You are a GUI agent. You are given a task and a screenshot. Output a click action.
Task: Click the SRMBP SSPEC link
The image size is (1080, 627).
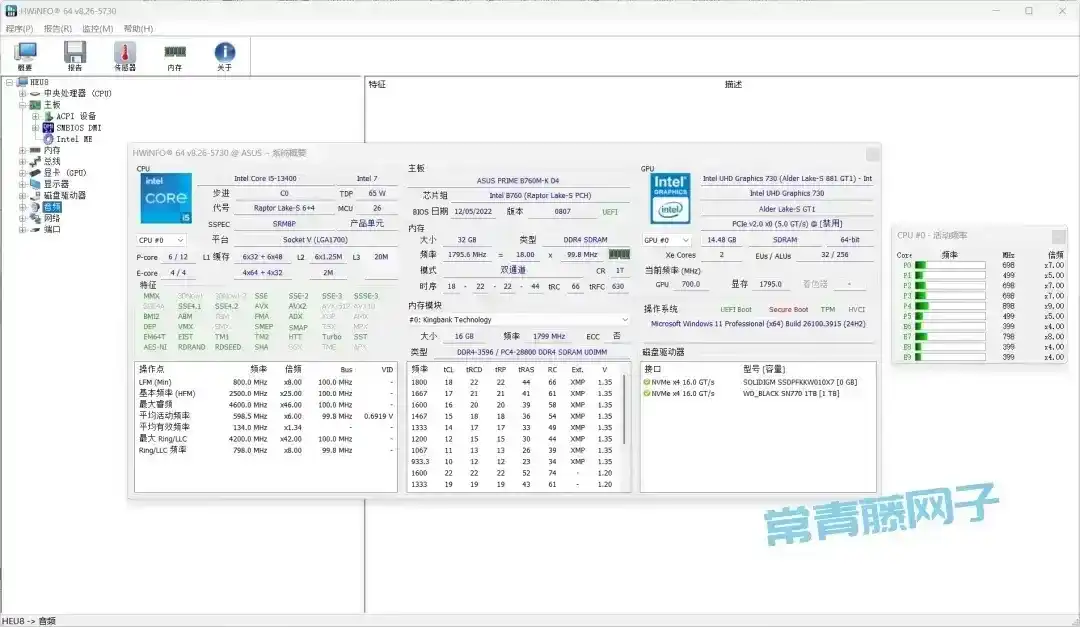[284, 224]
